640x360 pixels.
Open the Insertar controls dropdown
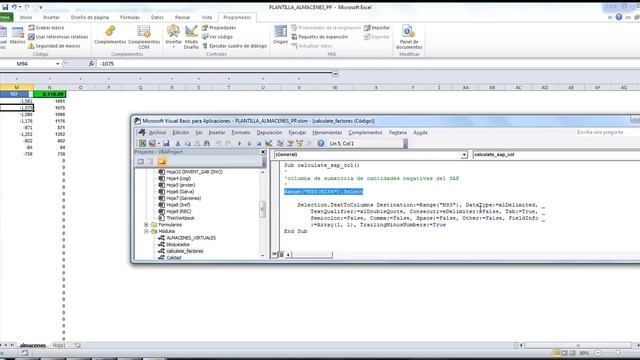(173, 37)
